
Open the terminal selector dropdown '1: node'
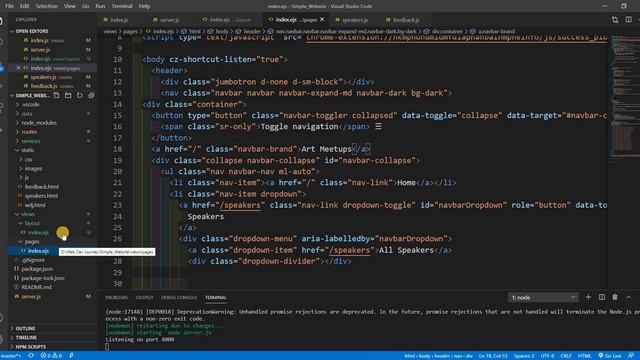[x=543, y=297]
